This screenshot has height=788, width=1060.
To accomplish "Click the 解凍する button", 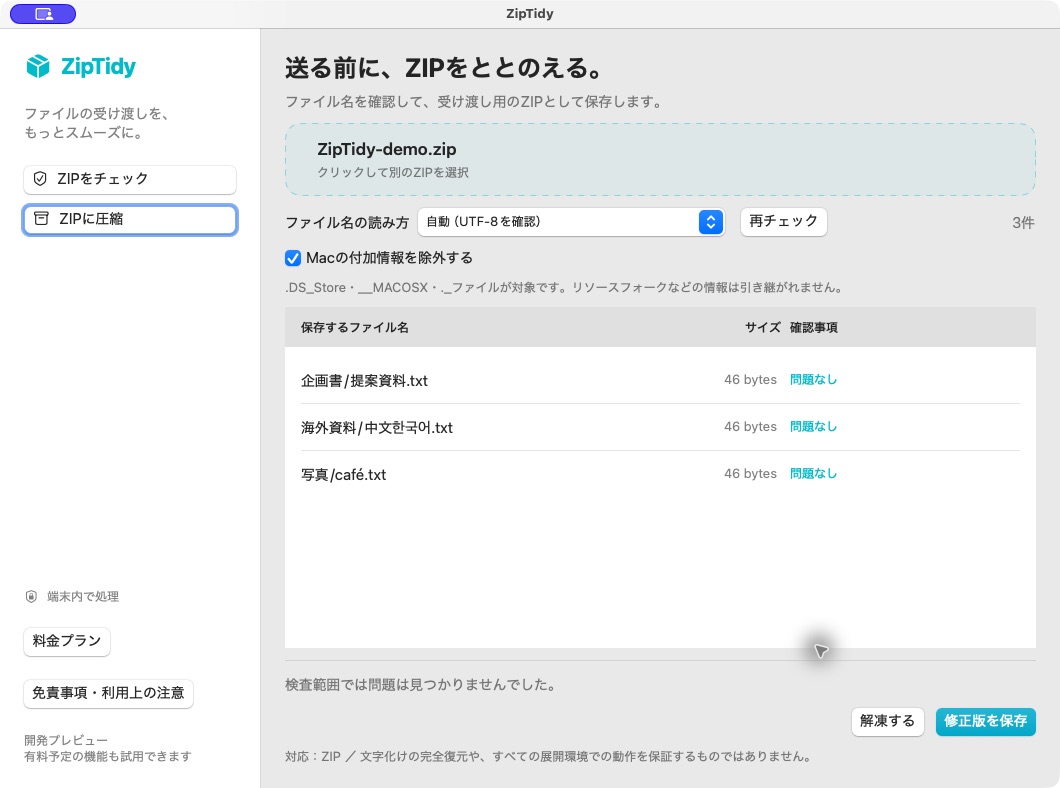I will (x=887, y=721).
